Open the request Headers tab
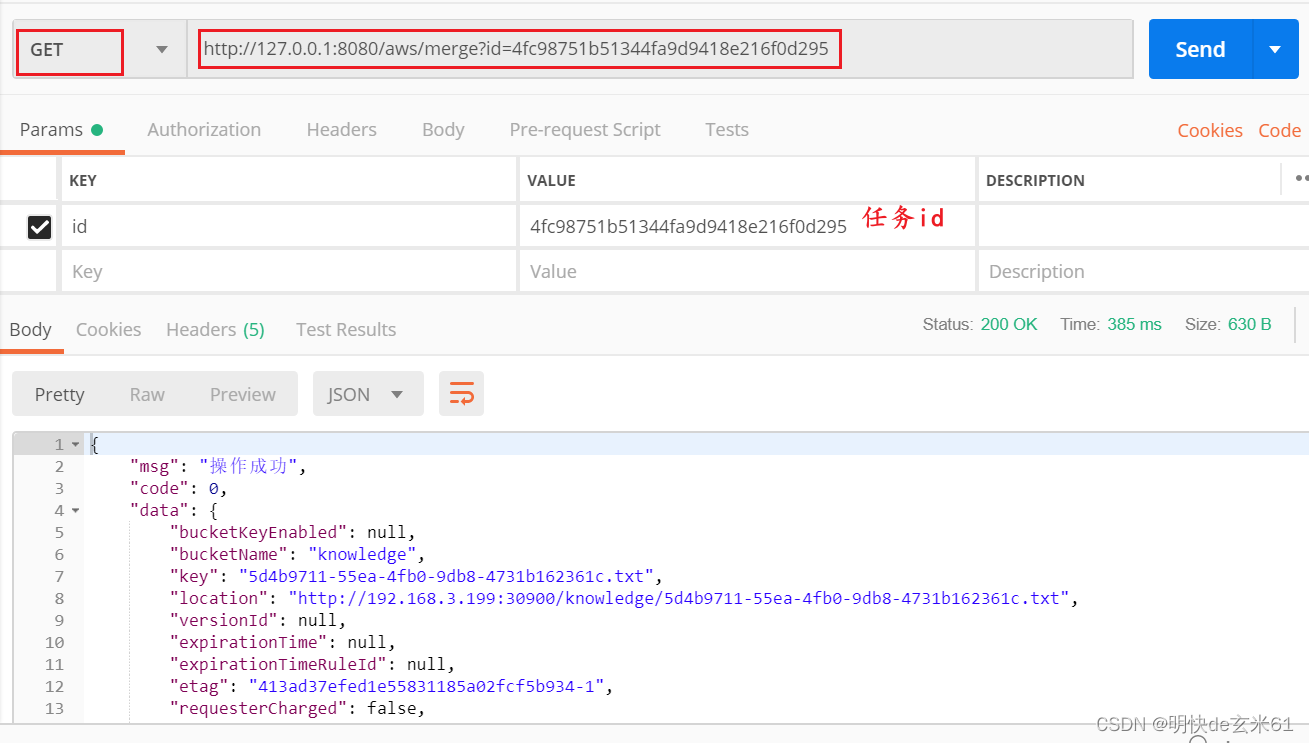The height and width of the screenshot is (743, 1309). pos(342,130)
